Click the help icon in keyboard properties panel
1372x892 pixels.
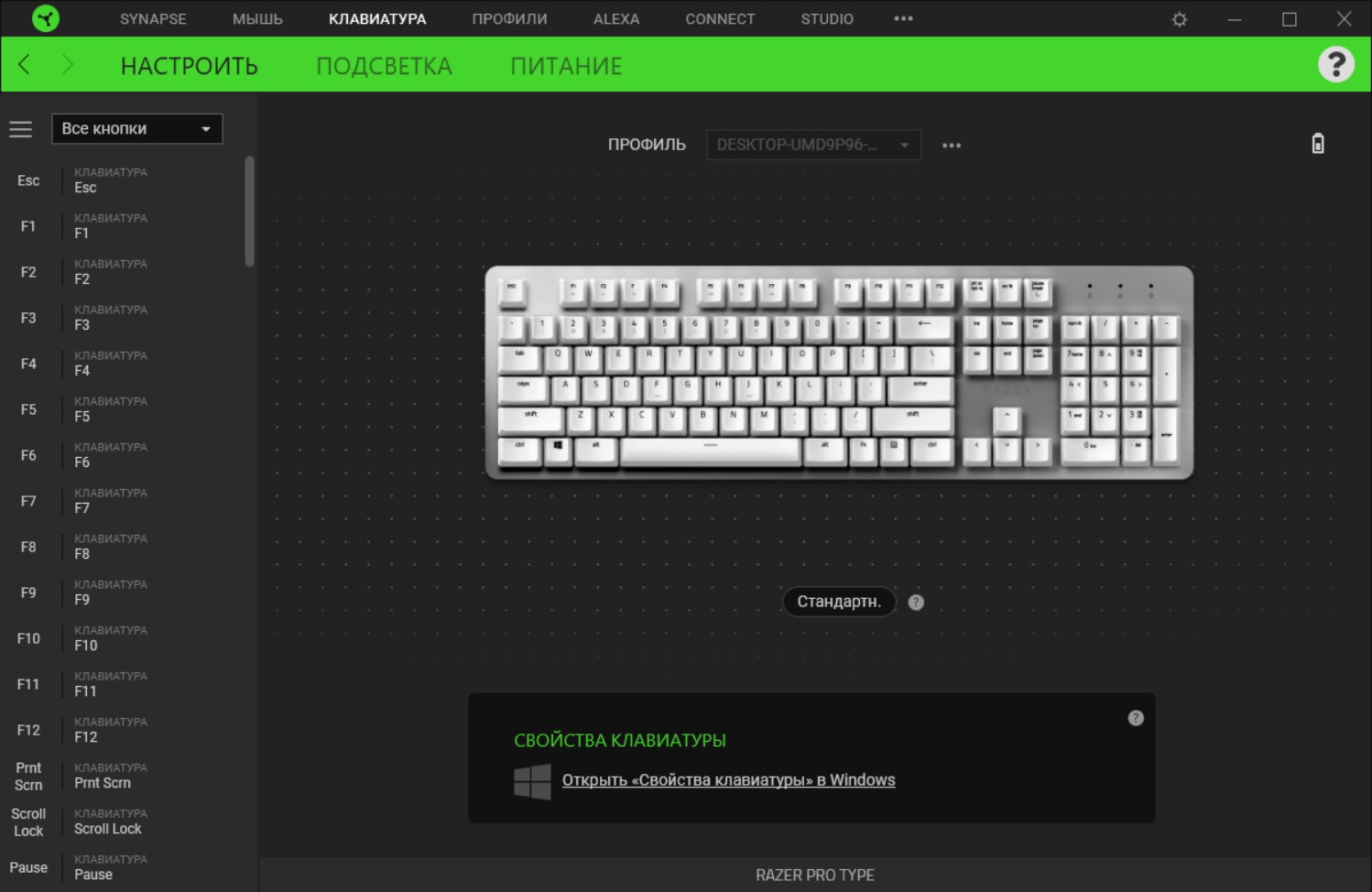point(1136,718)
